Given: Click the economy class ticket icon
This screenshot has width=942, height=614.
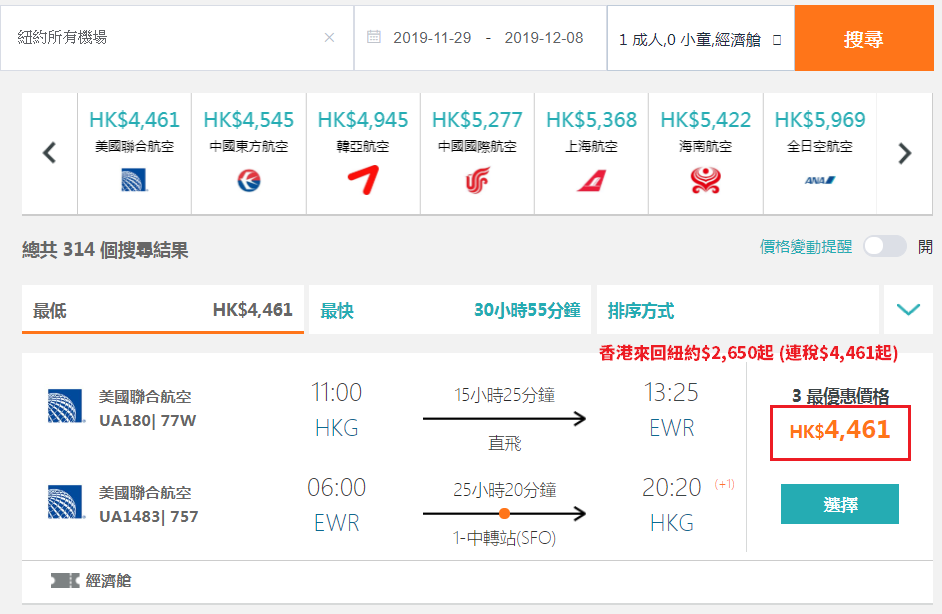Looking at the screenshot, I should [x=65, y=580].
